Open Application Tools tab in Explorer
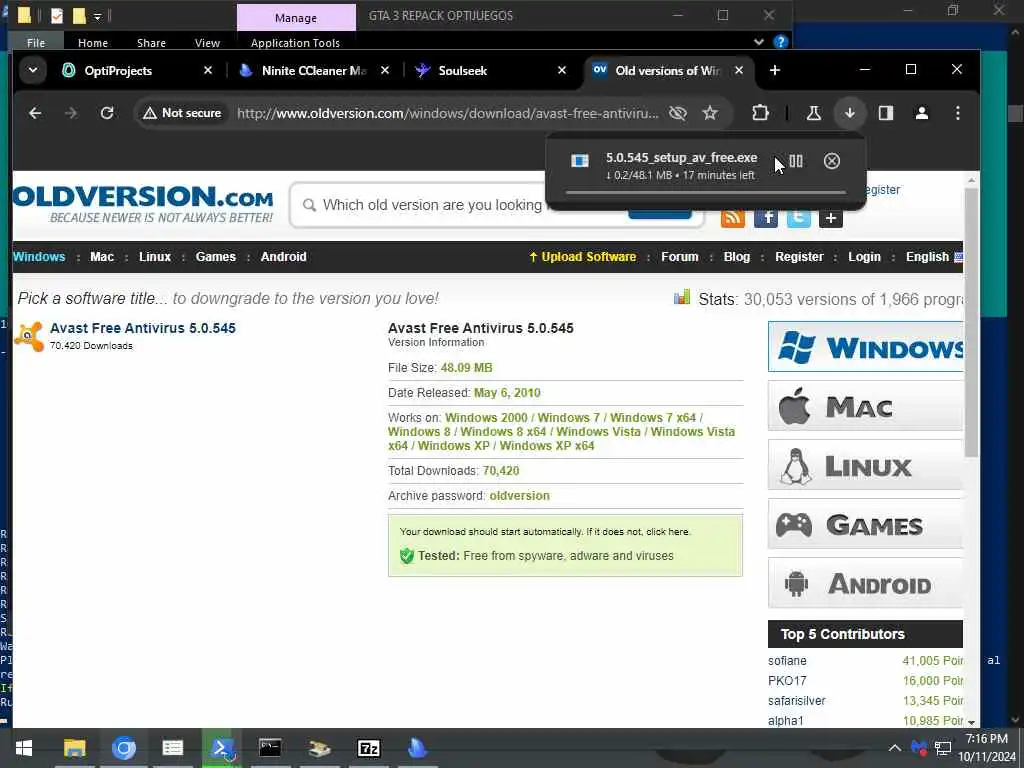This screenshot has height=768, width=1024. [295, 42]
